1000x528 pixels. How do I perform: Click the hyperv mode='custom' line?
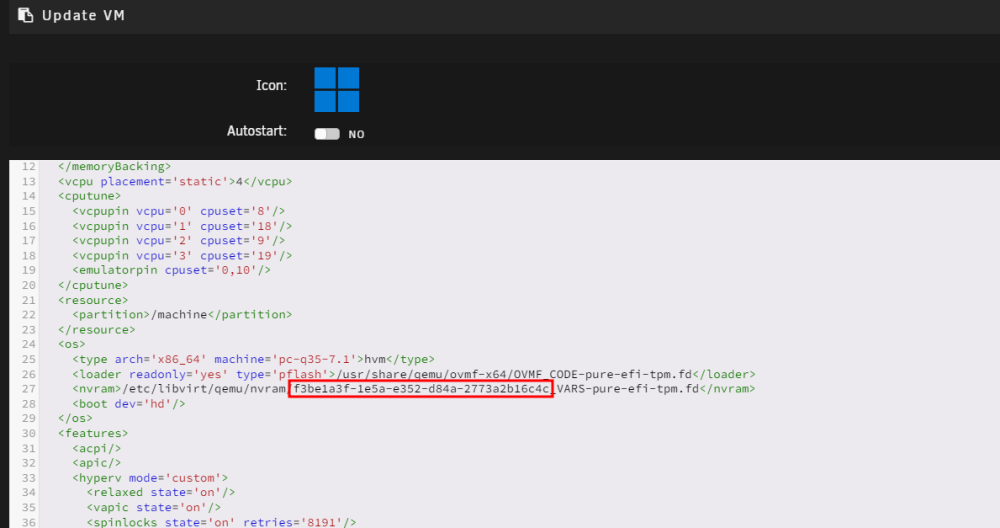tap(150, 478)
